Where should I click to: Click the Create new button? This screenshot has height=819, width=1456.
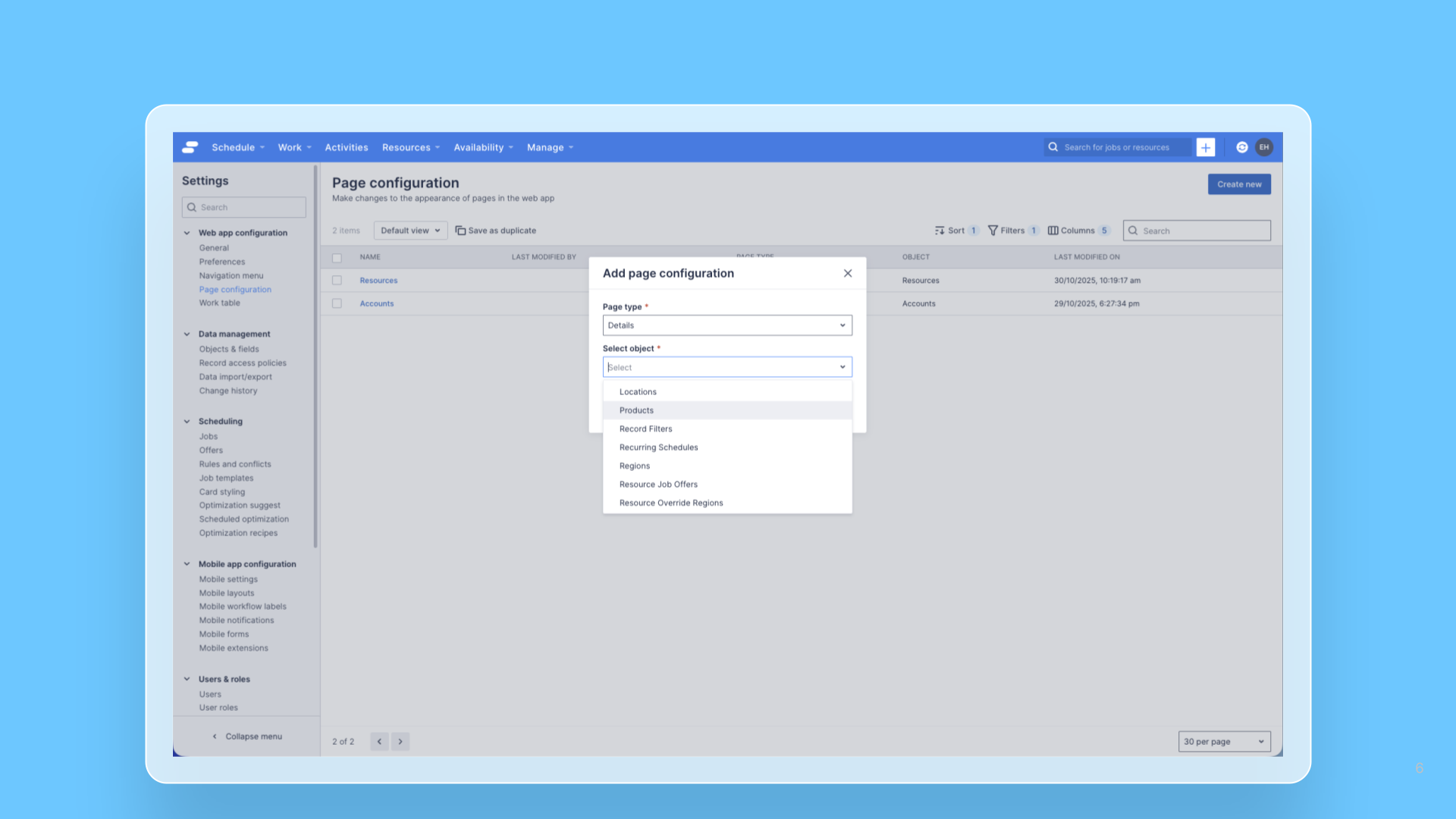[x=1238, y=184]
